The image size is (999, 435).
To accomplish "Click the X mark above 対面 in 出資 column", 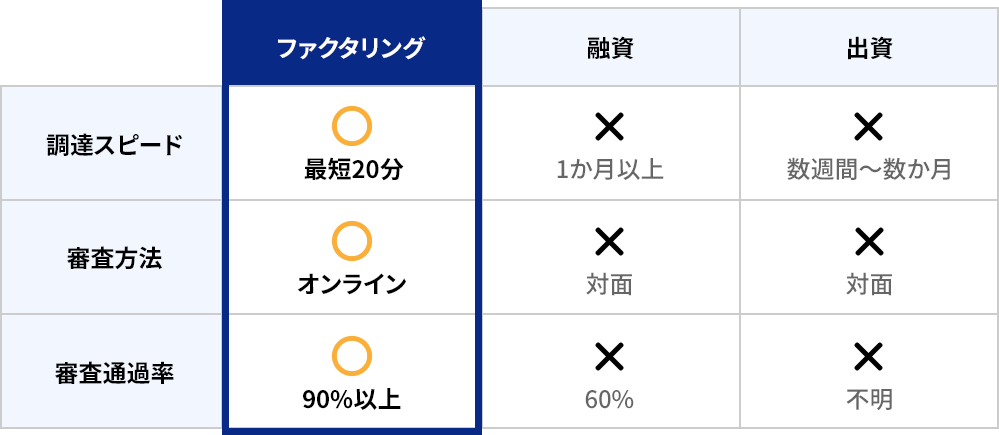I will 868,241.
